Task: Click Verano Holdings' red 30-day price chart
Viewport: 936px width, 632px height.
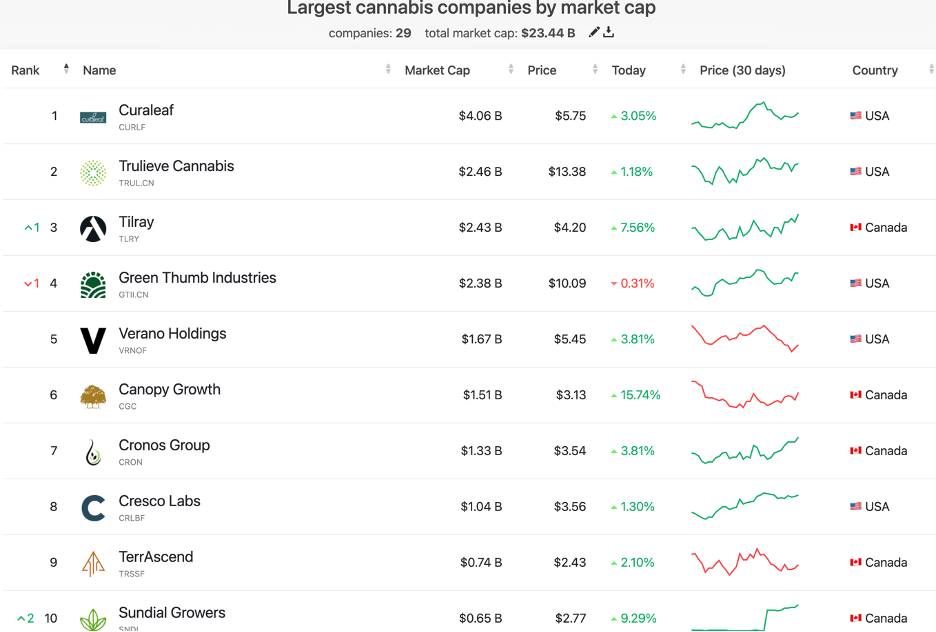Action: [x=745, y=339]
